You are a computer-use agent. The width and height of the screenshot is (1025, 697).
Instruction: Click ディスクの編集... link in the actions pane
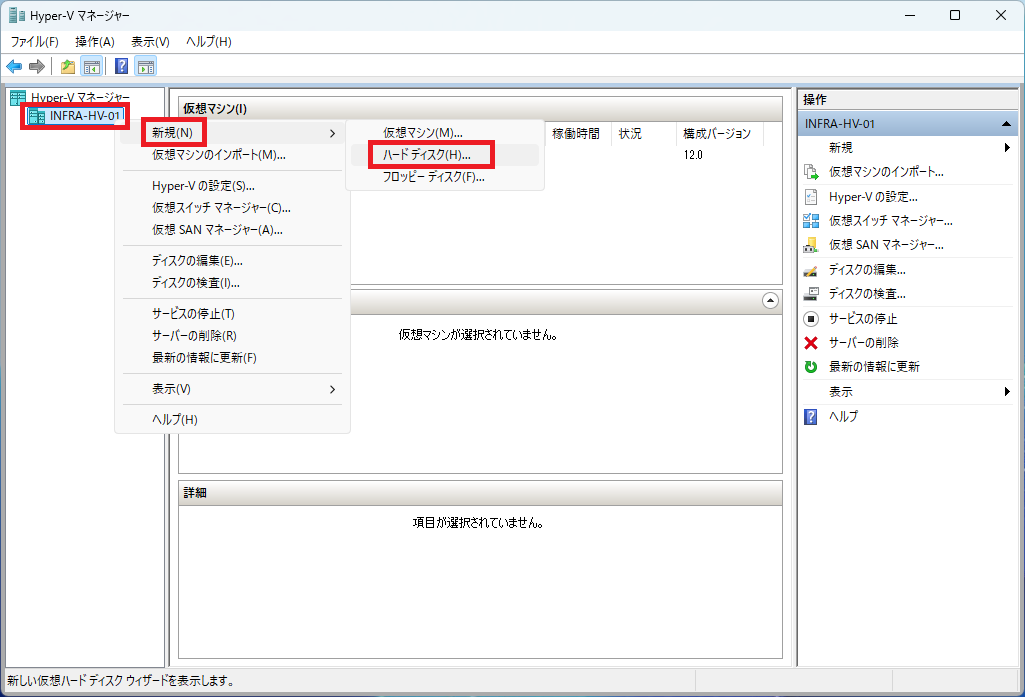point(867,270)
